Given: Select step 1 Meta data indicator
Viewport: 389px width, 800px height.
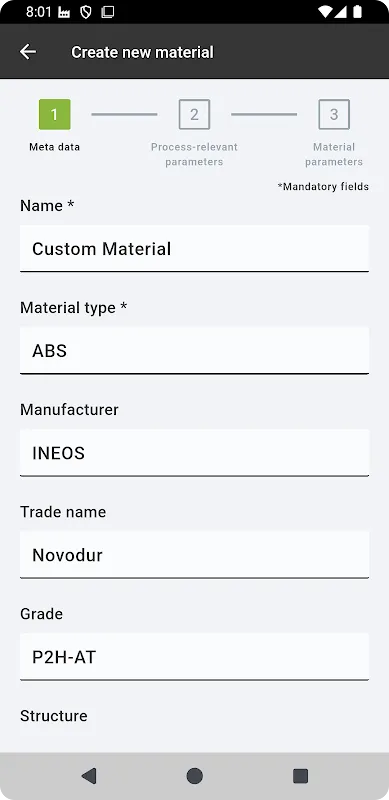Looking at the screenshot, I should 55,114.
